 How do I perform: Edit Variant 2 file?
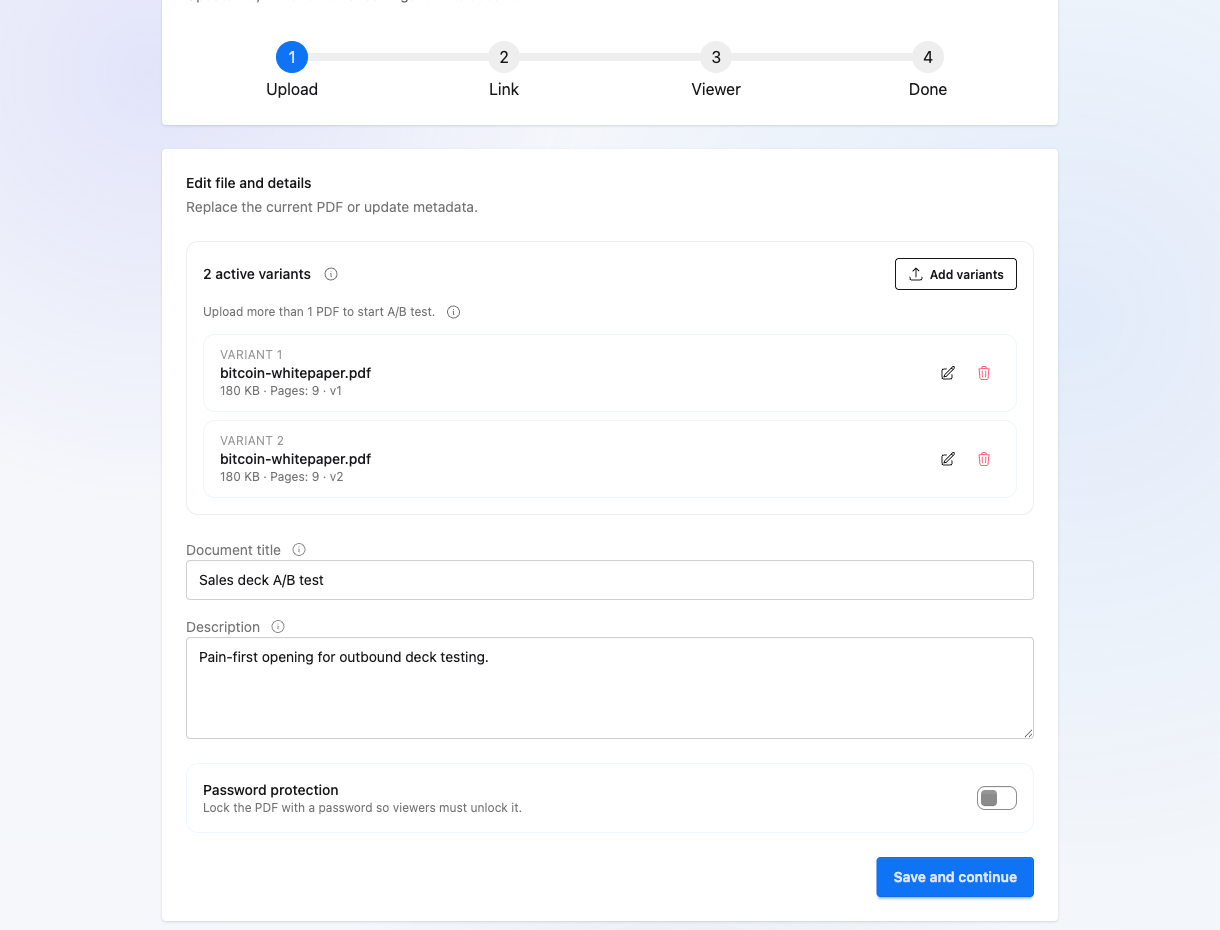tap(948, 459)
